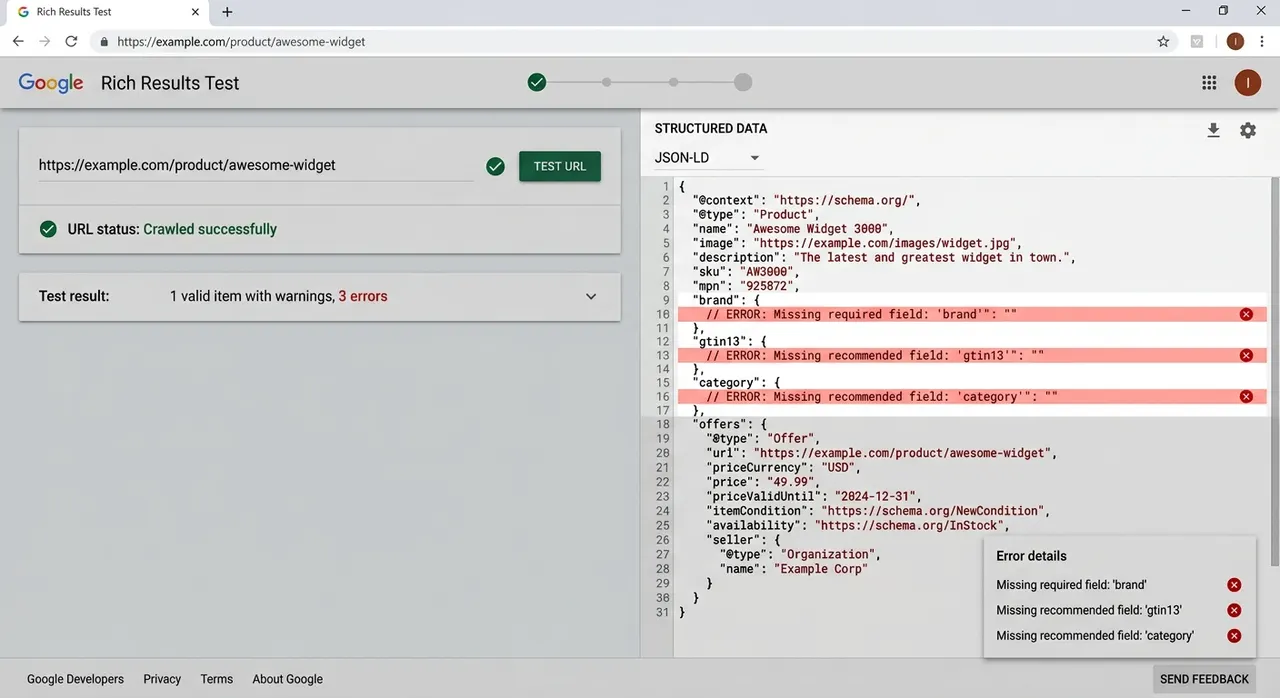Click the error icon on the category line
Screen dimensions: 1280x698
tap(1246, 396)
